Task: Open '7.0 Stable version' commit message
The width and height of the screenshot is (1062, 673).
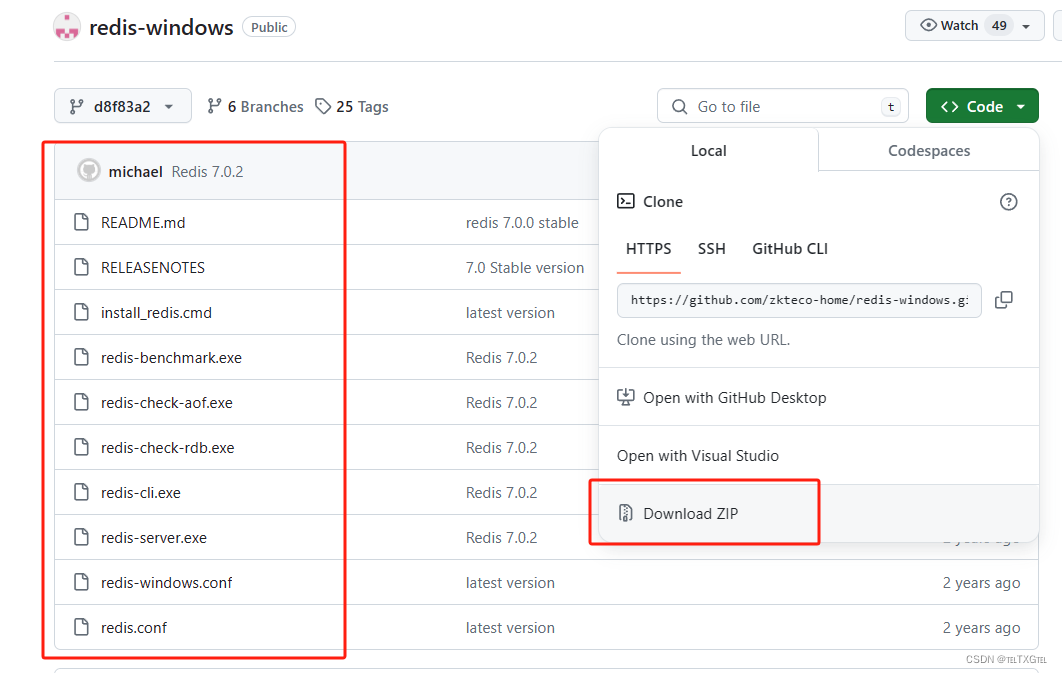Action: (x=524, y=267)
